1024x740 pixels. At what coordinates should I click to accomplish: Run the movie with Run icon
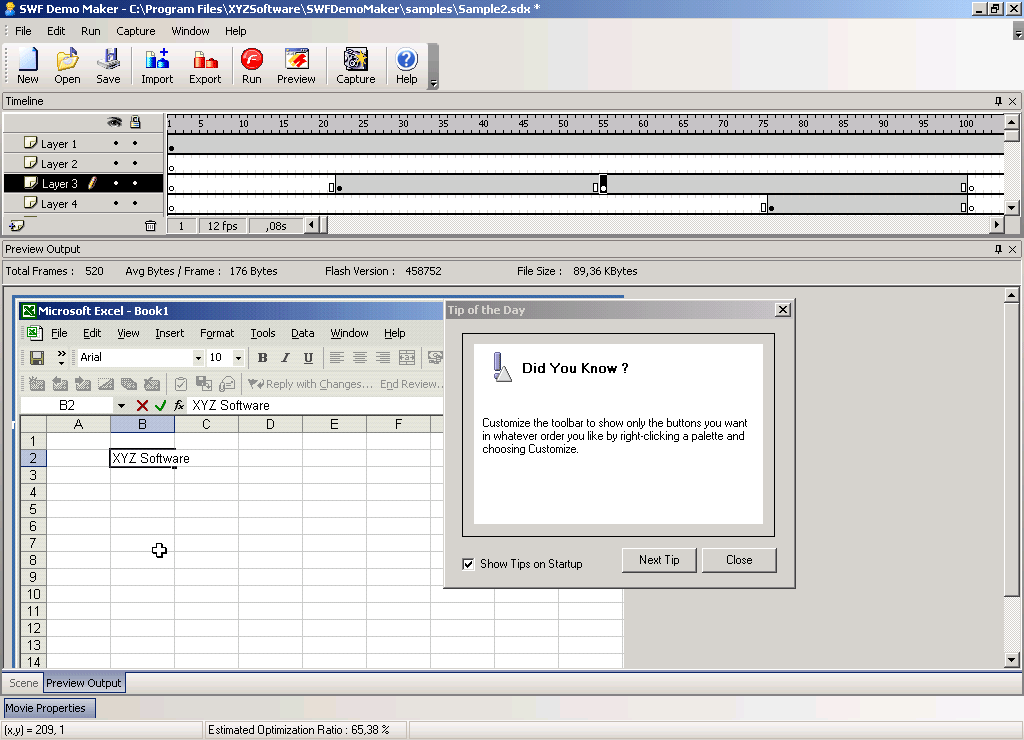coord(251,65)
